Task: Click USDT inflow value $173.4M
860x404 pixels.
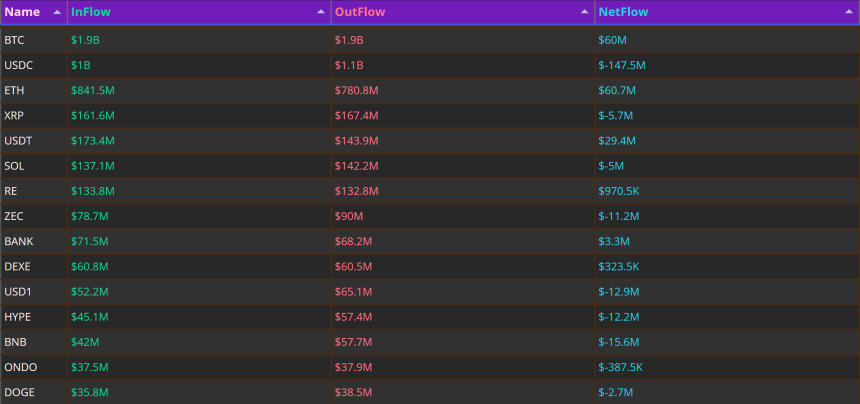Action: pos(93,141)
